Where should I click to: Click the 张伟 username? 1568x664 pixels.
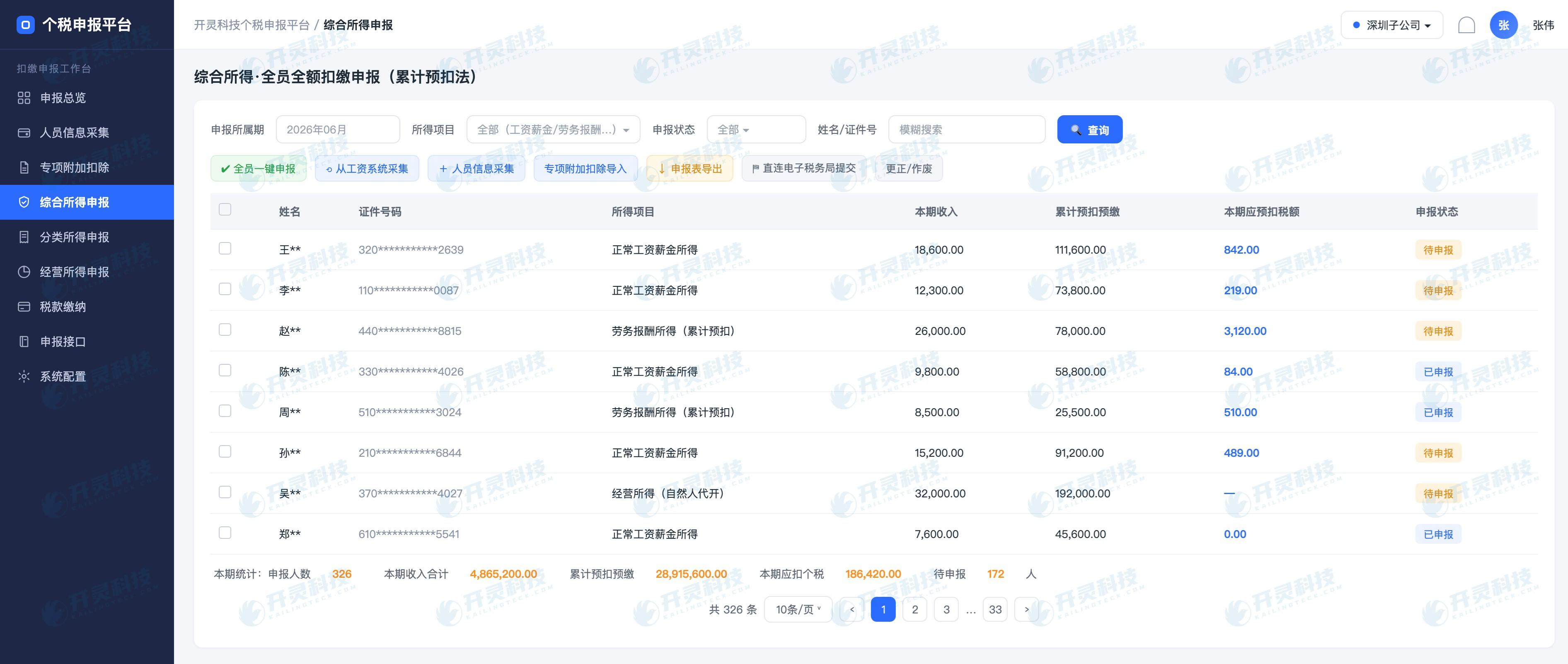1543,25
